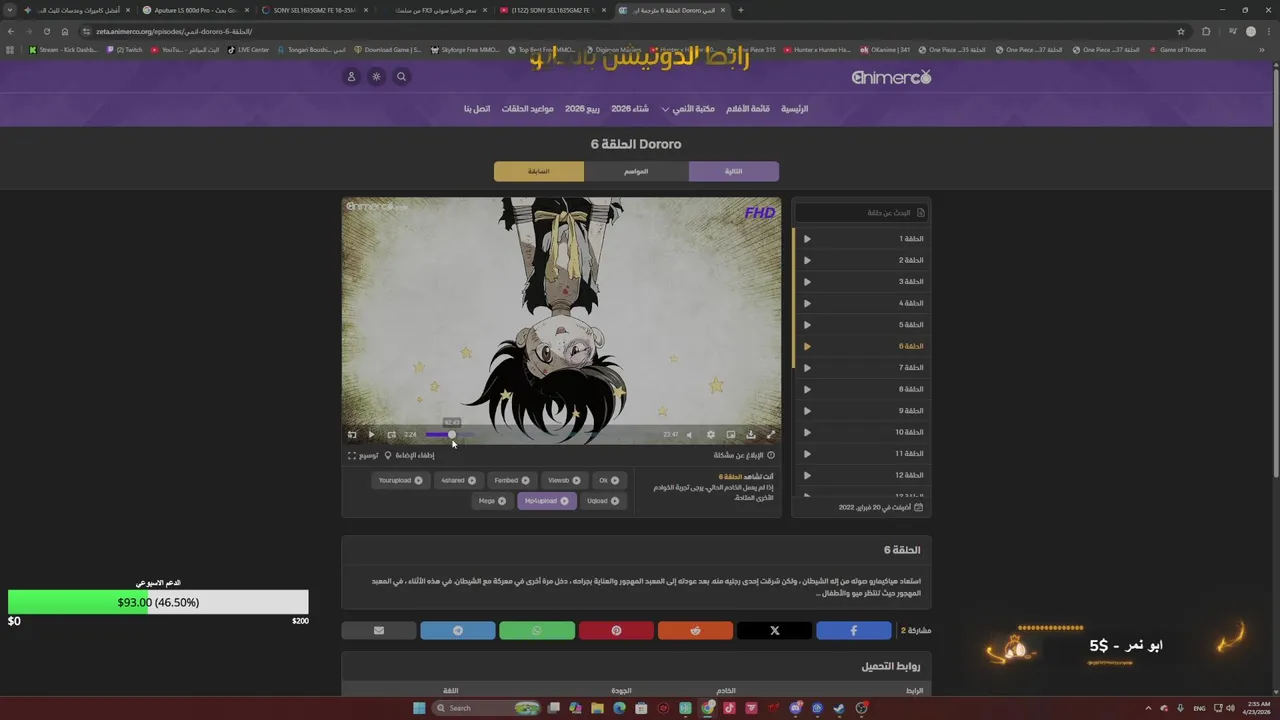The image size is (1280, 720).
Task: Share via the Reddit button
Action: pos(695,631)
